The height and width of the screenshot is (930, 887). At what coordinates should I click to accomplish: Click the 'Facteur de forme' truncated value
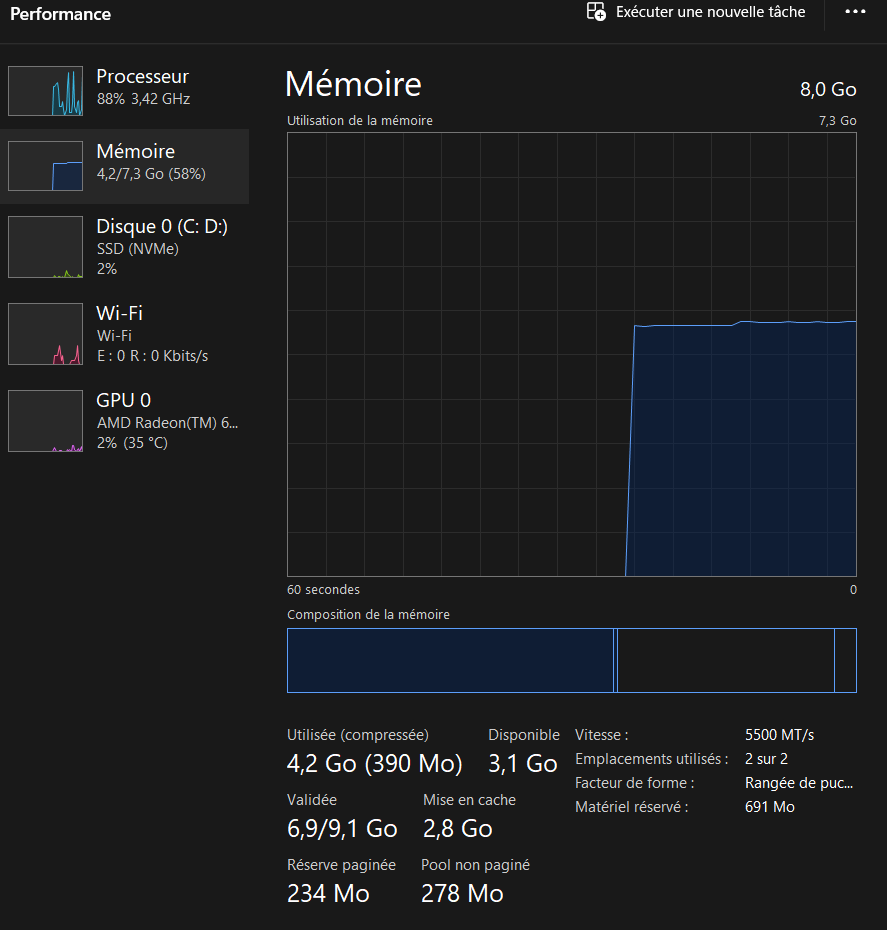(799, 783)
